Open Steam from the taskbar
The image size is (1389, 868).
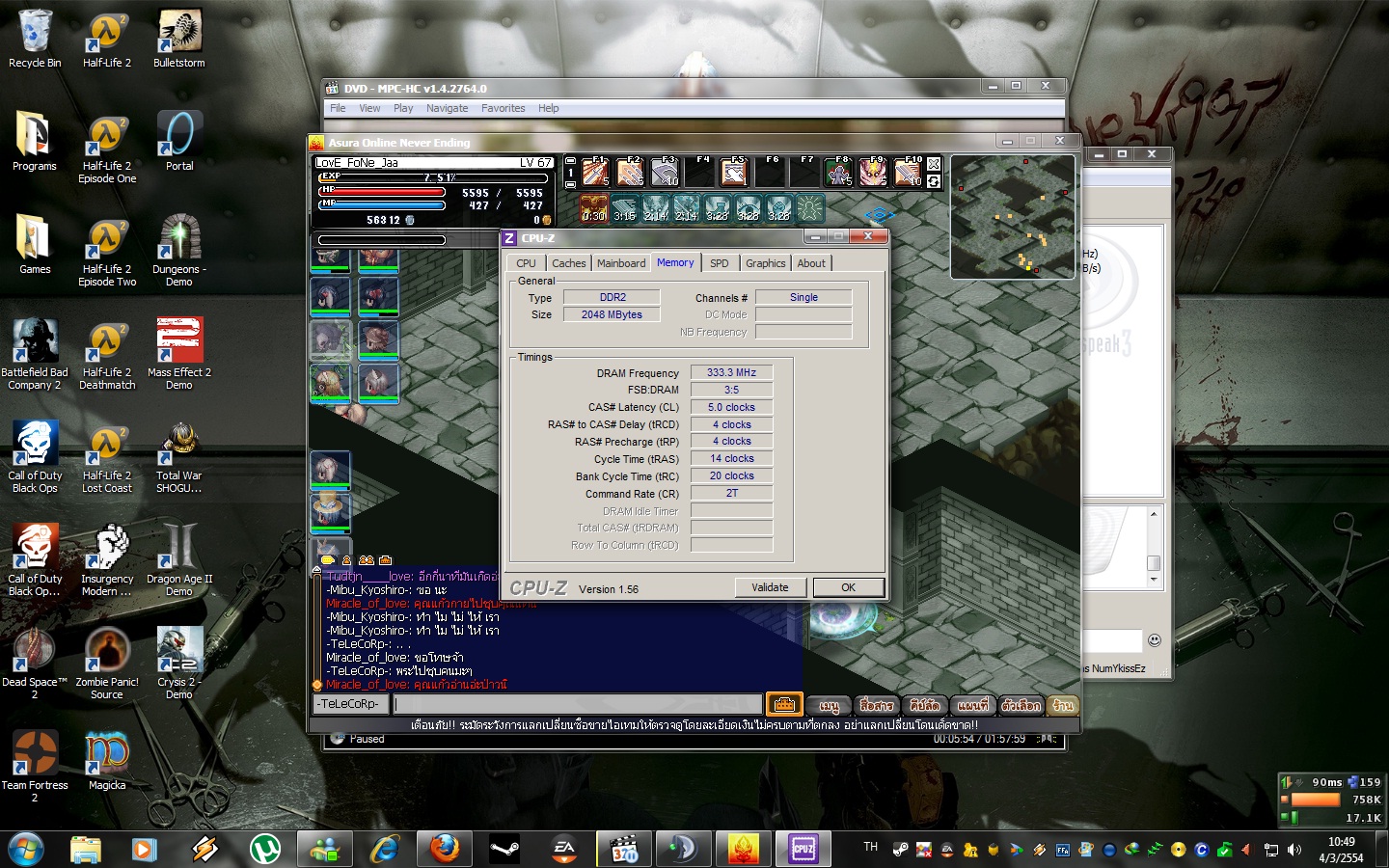click(x=504, y=849)
